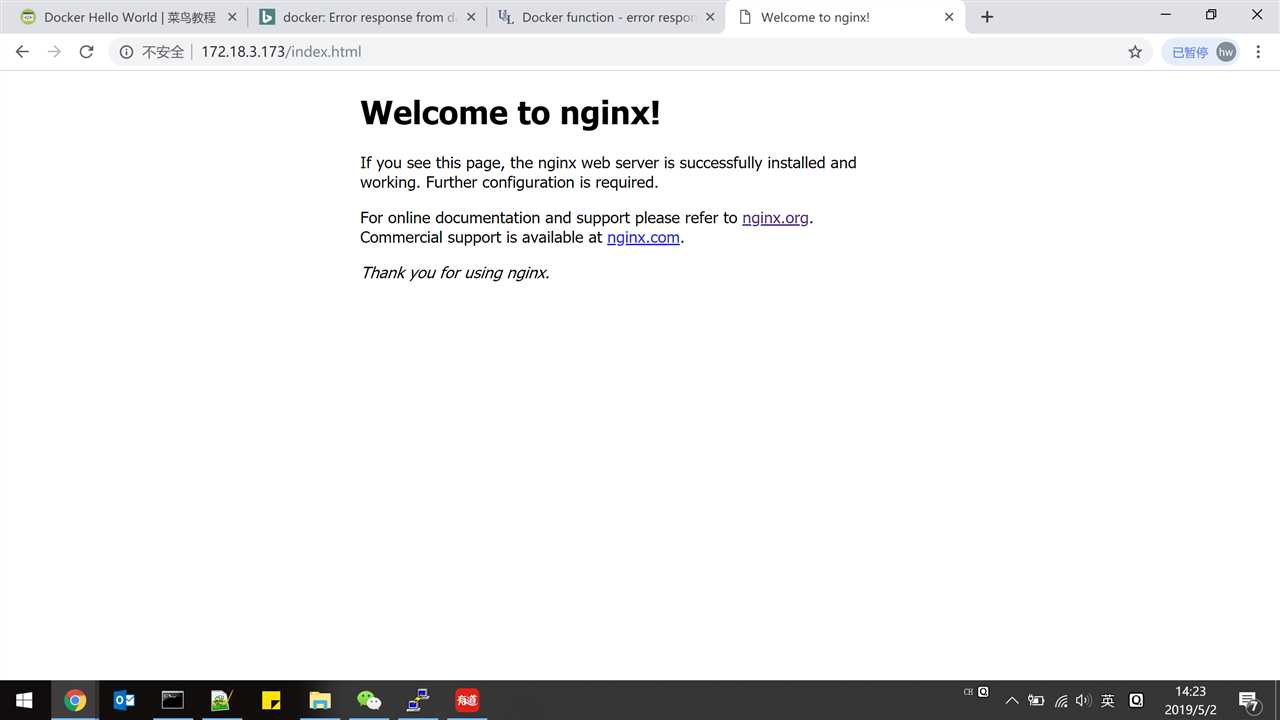Open the hw profile avatar
This screenshot has height=720, width=1280.
[1226, 52]
